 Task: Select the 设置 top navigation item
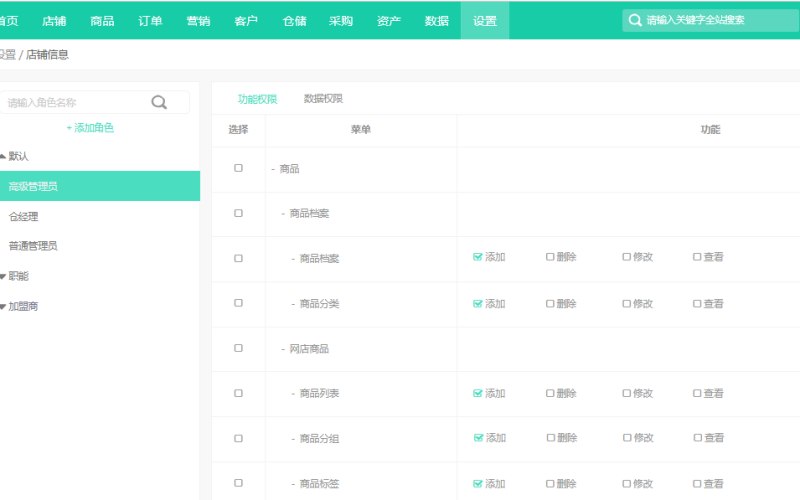tap(485, 21)
